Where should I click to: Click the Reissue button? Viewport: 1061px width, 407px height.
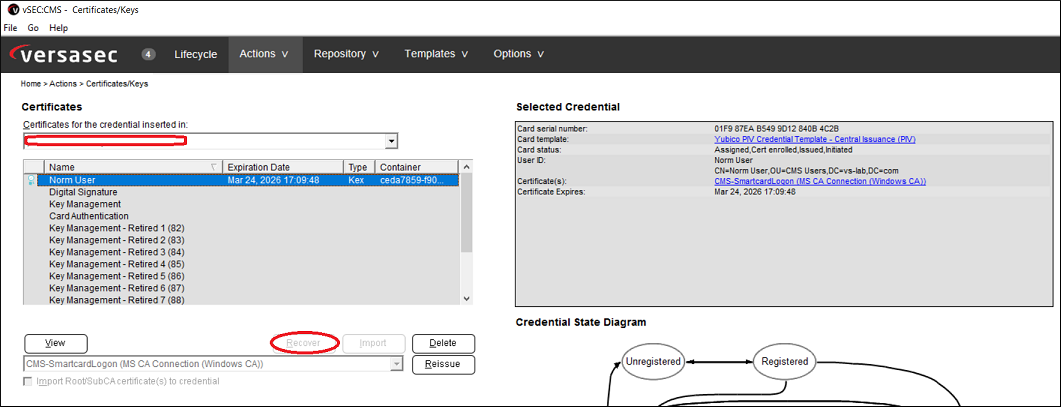click(443, 364)
